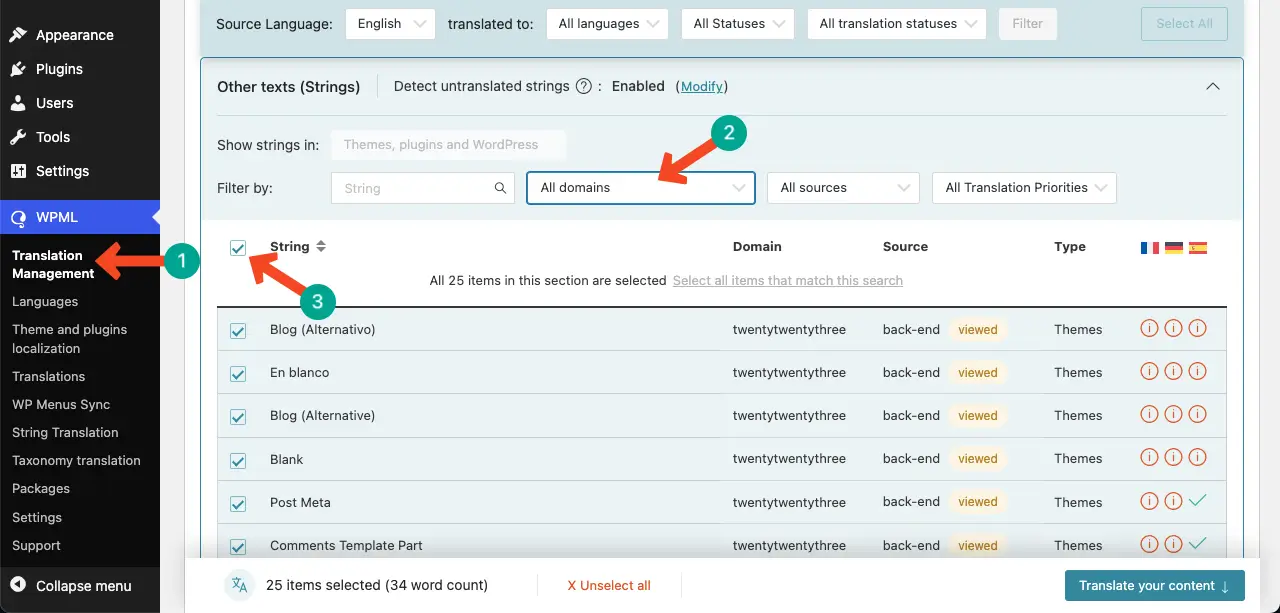Click the Translate your content button
Viewport: 1280px width, 613px height.
click(x=1154, y=585)
